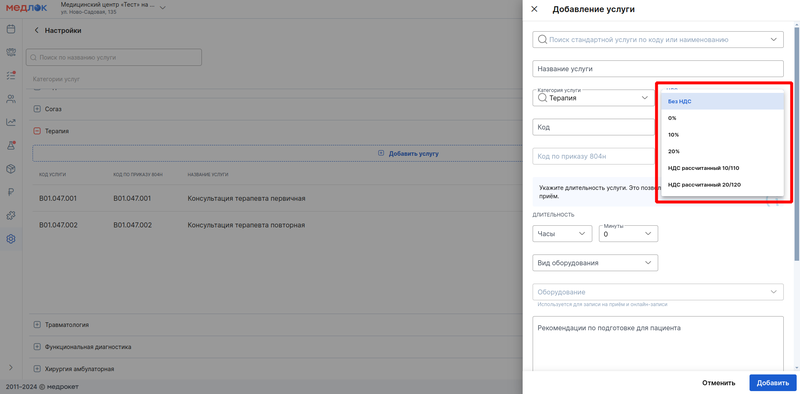Click the Название услуги field
This screenshot has height=394, width=800.
click(x=658, y=68)
